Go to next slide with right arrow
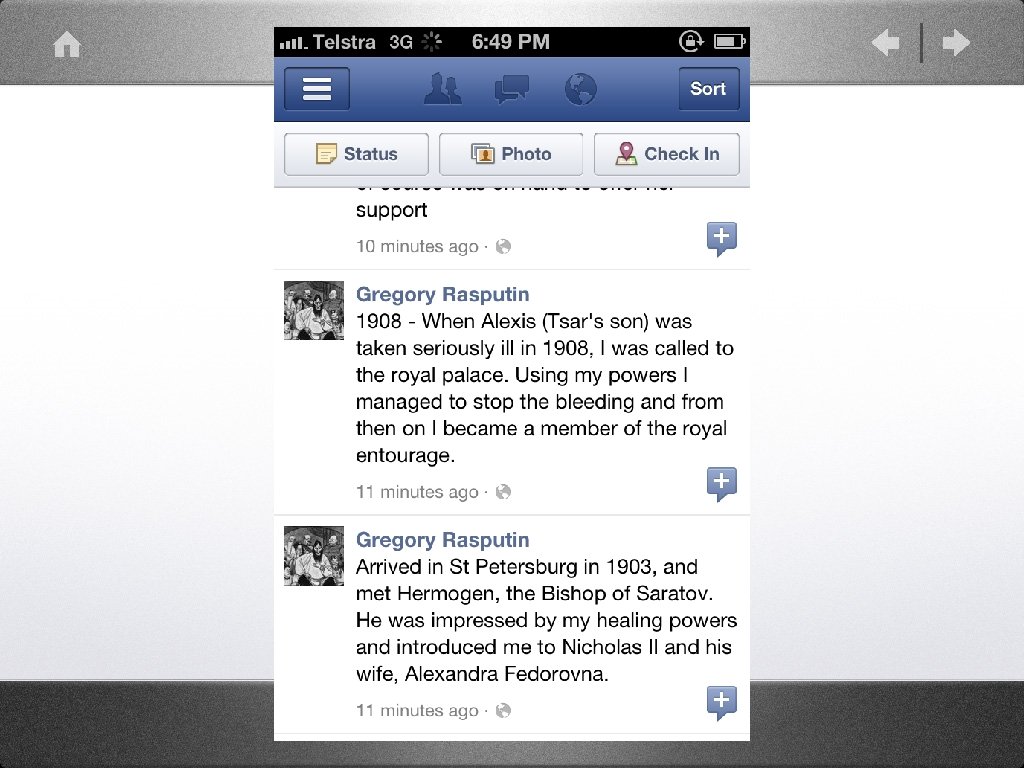 [956, 43]
